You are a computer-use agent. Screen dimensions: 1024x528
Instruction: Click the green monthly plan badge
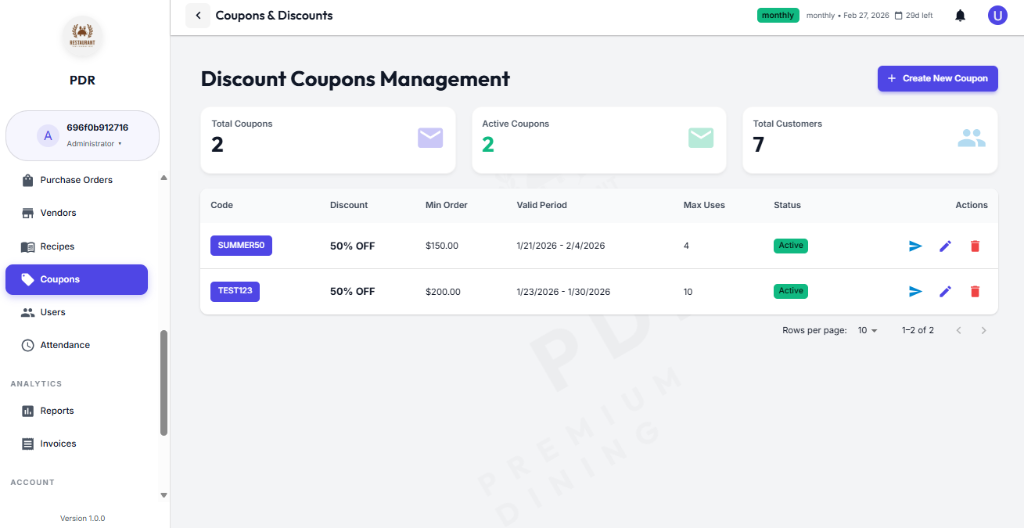click(778, 15)
